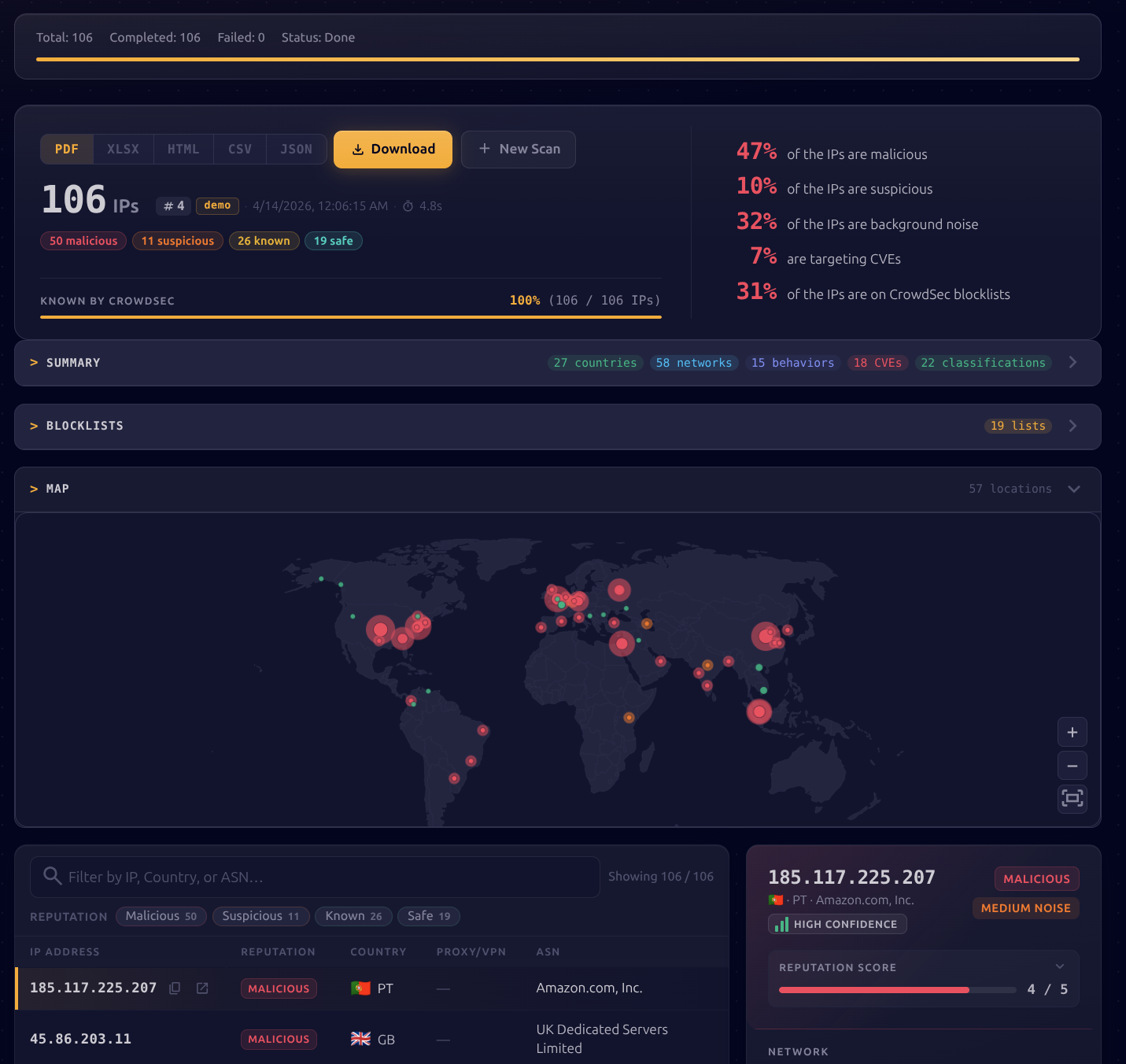
Task: Select the Portugal flag in the first row
Action: (x=360, y=988)
